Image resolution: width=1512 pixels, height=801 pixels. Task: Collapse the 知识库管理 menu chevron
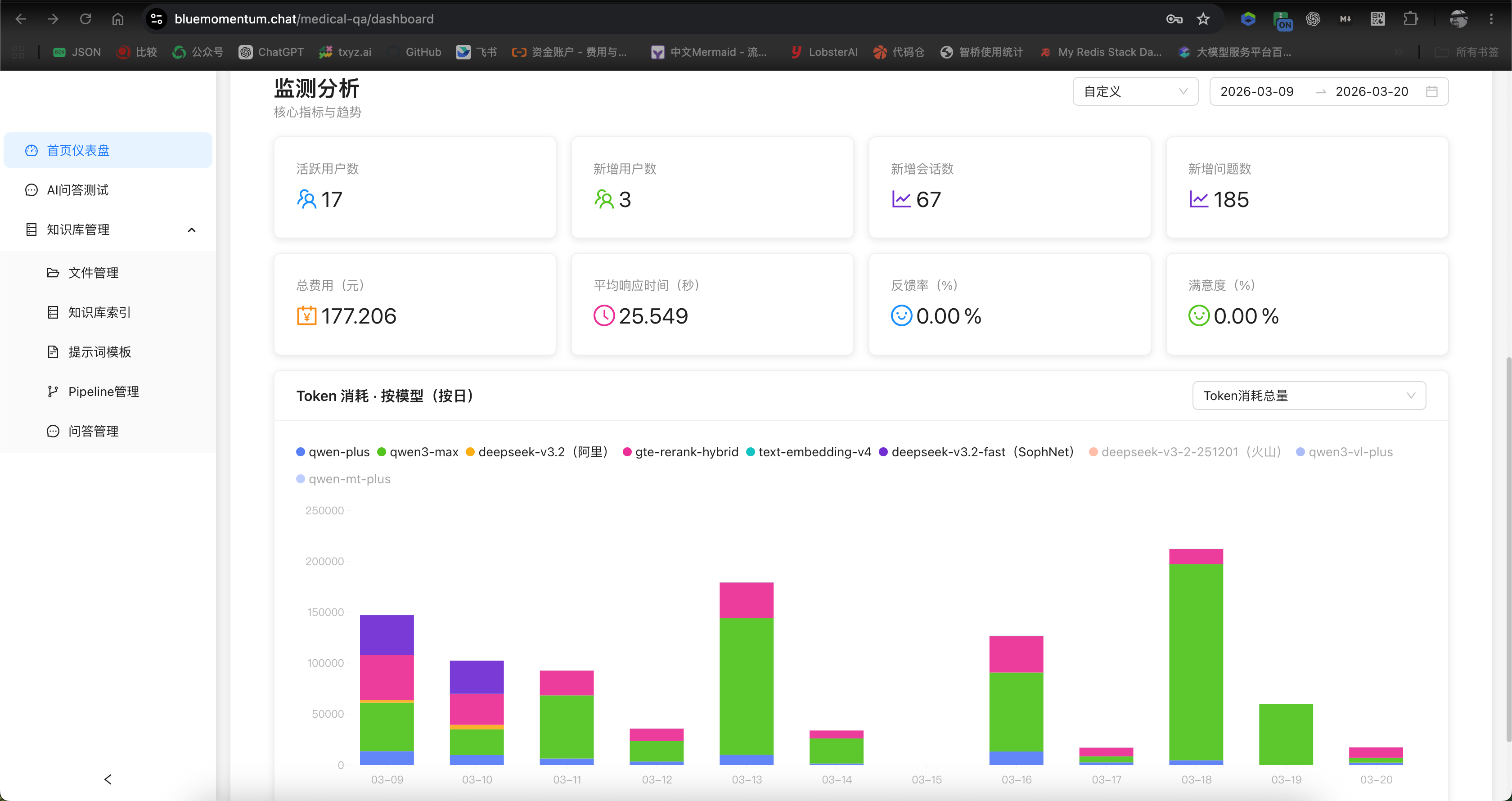[191, 229]
